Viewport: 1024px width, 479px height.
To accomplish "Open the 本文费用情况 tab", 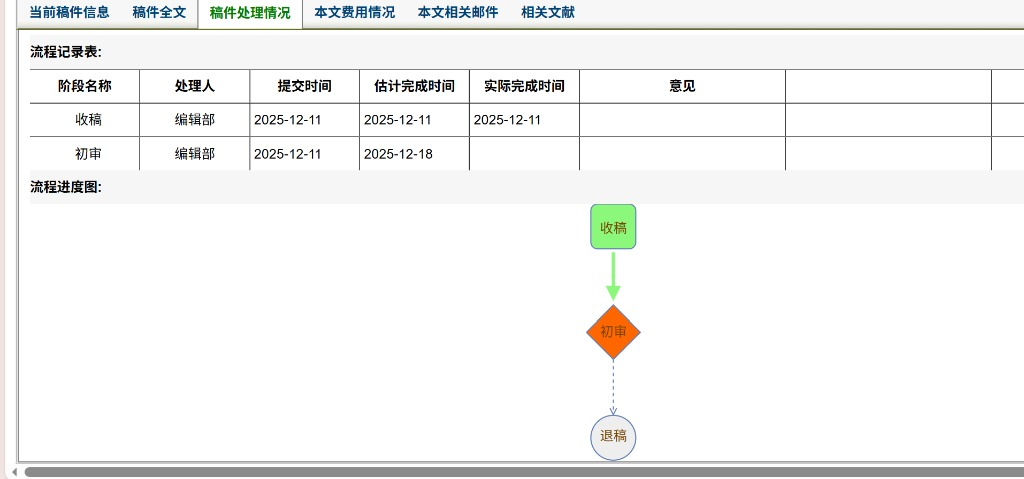I will pyautogui.click(x=354, y=13).
